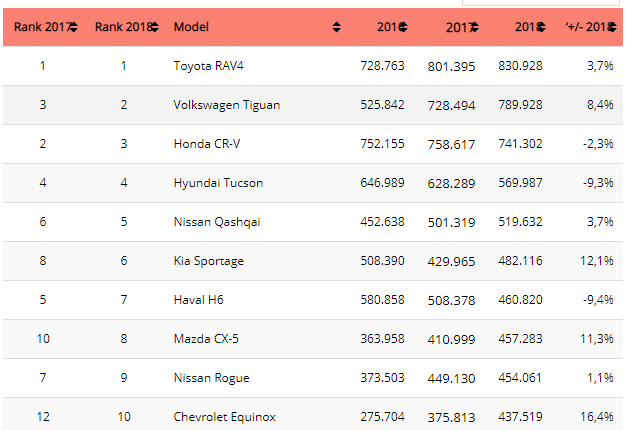Screen dimensions: 626x430
Task: Click Toyota RAV4 2016 value 728.763
Action: click(x=382, y=66)
